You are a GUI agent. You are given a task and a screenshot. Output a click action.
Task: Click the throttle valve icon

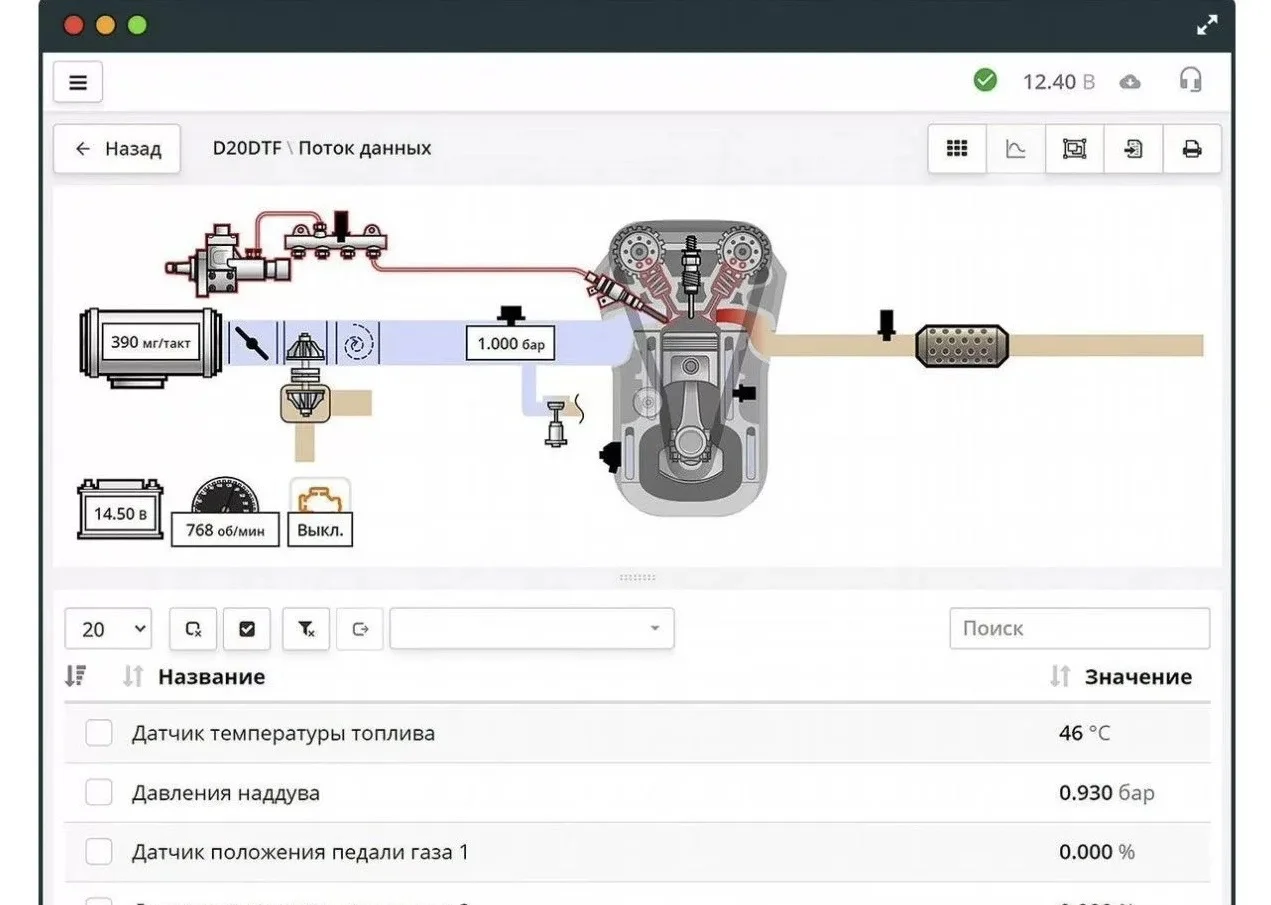[x=250, y=343]
